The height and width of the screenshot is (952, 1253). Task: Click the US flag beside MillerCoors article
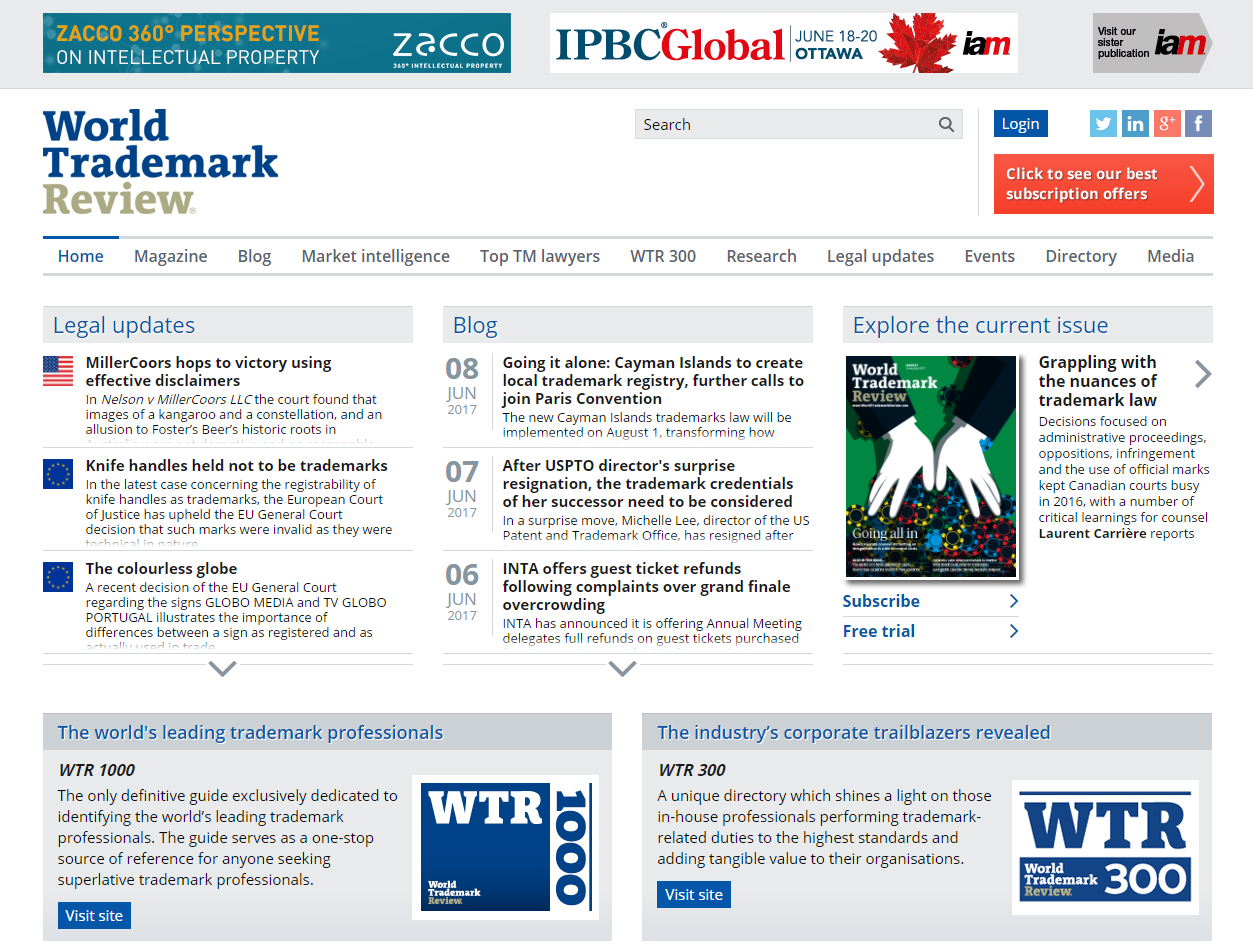pos(58,371)
